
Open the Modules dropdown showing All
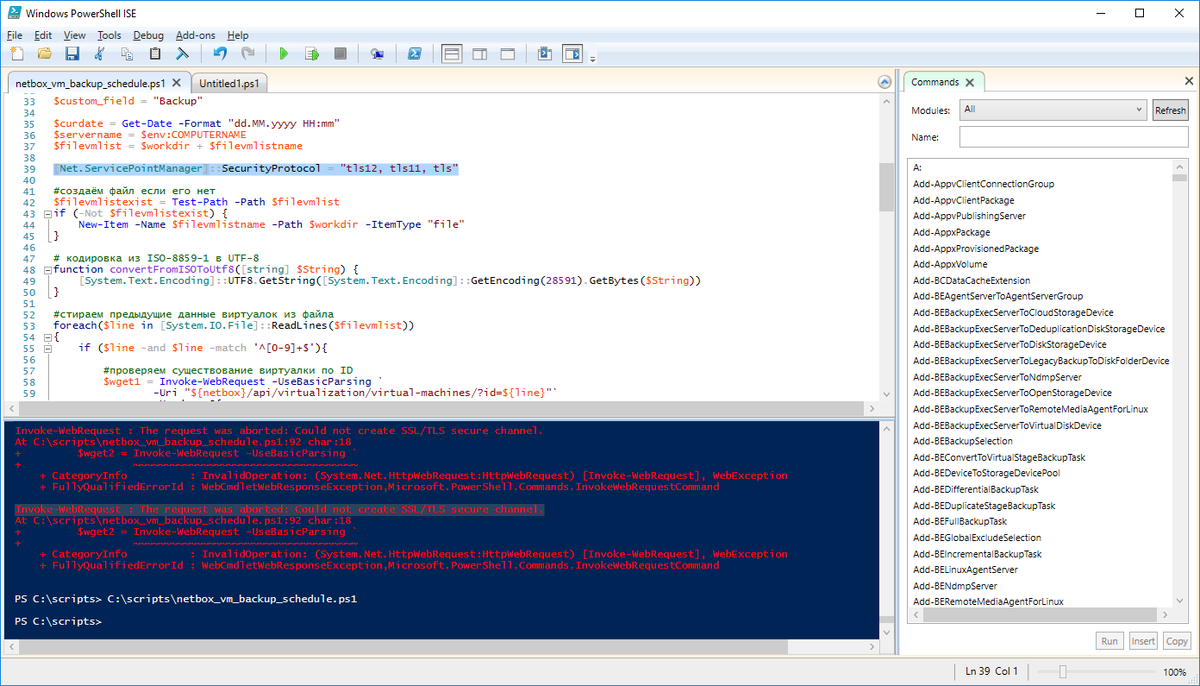pos(1052,110)
